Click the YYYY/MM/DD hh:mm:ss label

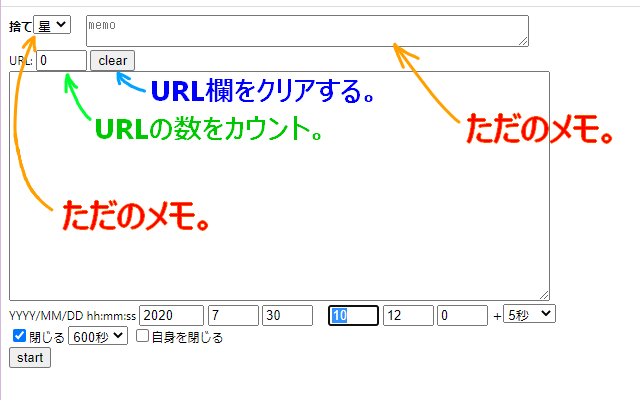73,316
